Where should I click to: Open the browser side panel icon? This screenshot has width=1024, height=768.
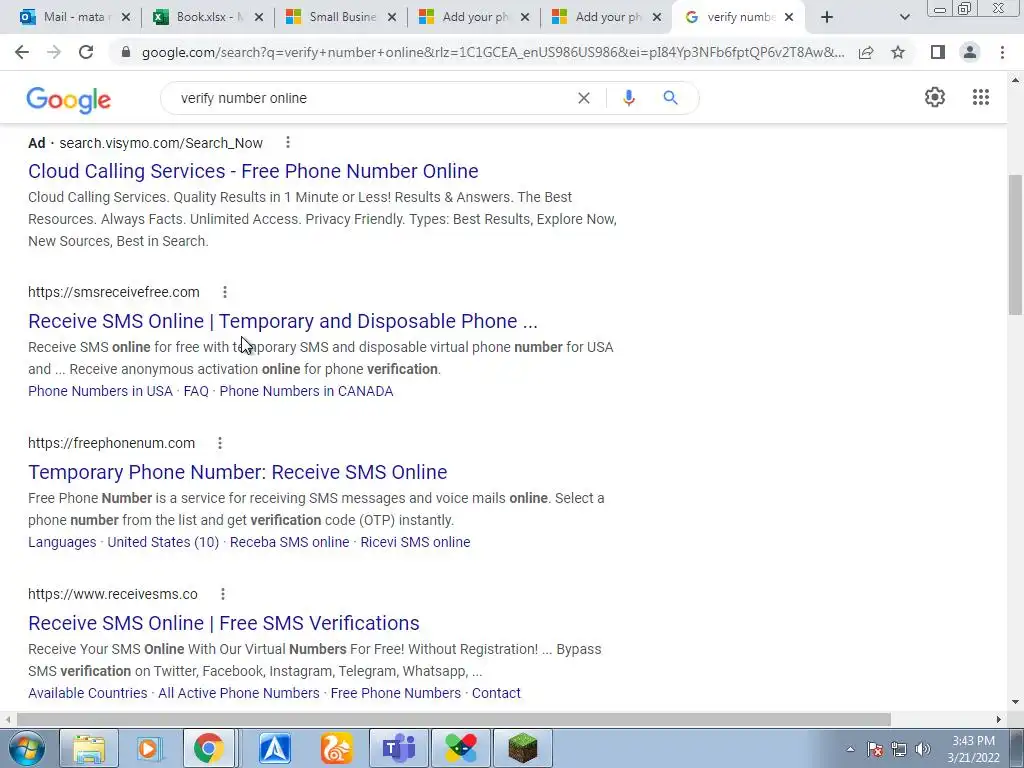click(938, 52)
